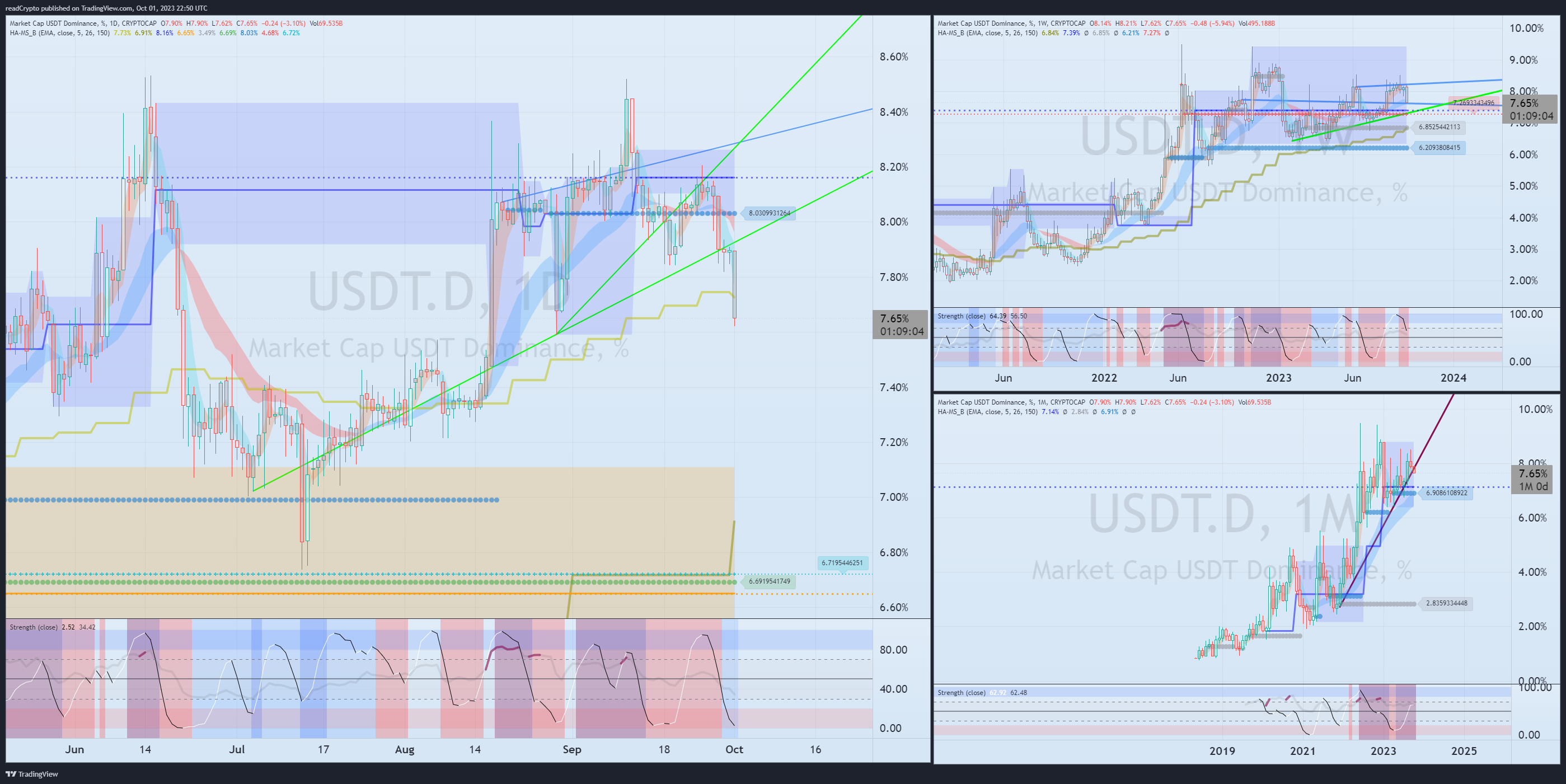Image resolution: width=1566 pixels, height=784 pixels.
Task: Click the Vol 495.188B value on the 1W chart
Action: tap(1256, 24)
